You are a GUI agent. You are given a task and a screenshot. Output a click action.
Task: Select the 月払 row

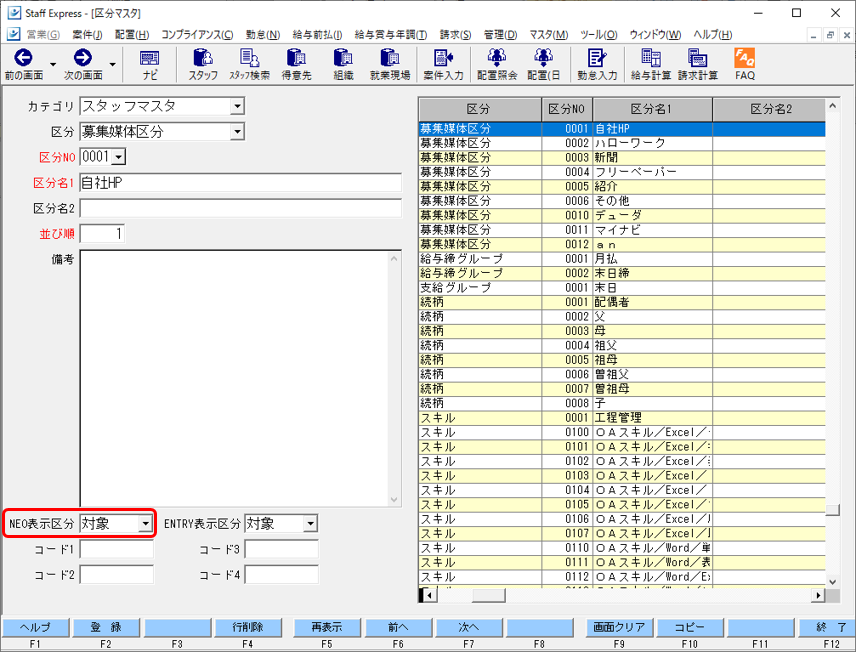pyautogui.click(x=622, y=259)
